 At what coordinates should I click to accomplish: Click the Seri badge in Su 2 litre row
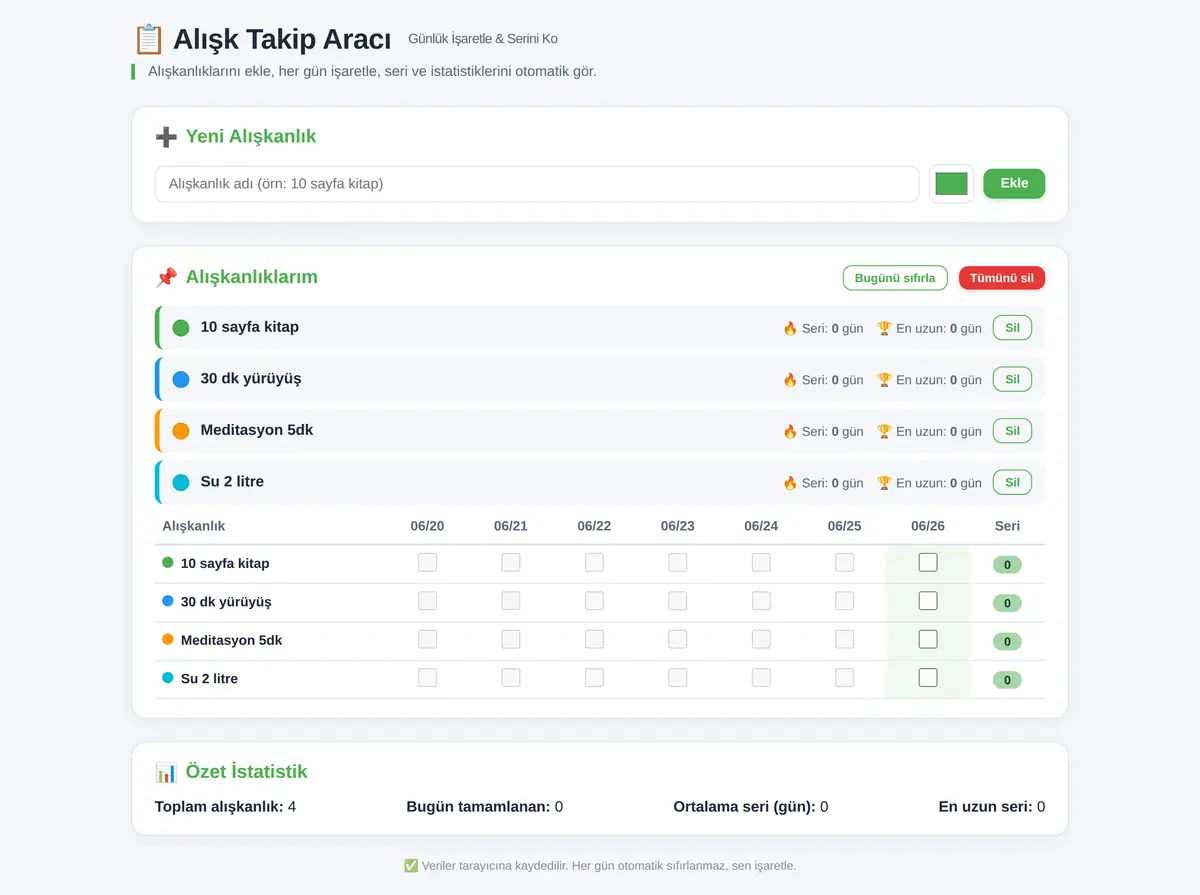pyautogui.click(x=1007, y=680)
